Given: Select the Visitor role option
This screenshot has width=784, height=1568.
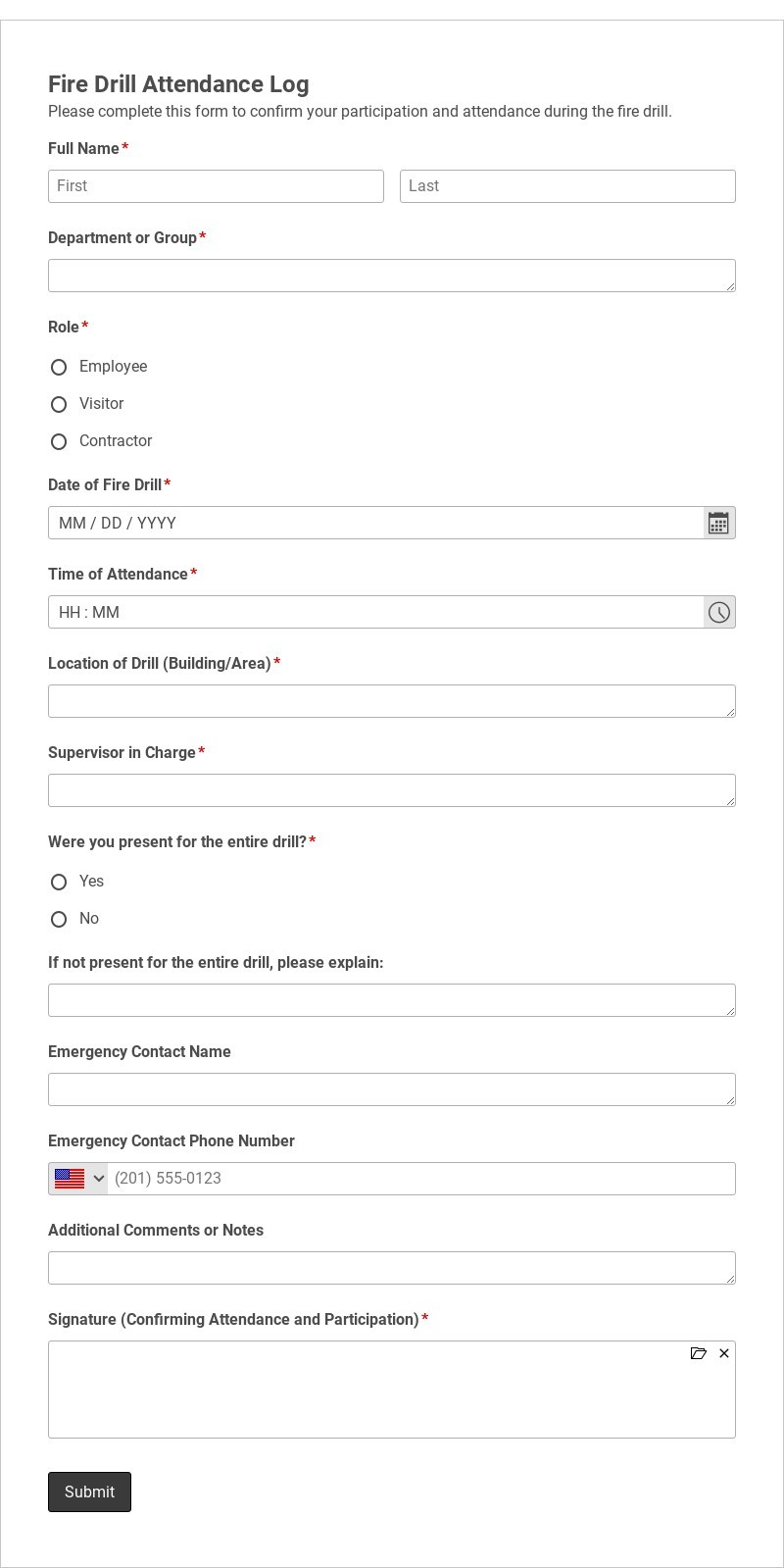Looking at the screenshot, I should coord(59,404).
